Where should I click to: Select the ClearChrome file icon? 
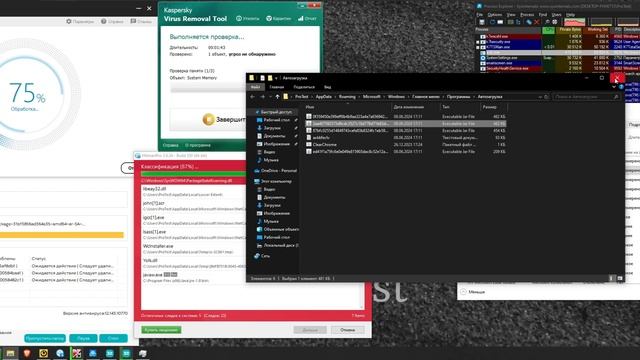coord(309,144)
